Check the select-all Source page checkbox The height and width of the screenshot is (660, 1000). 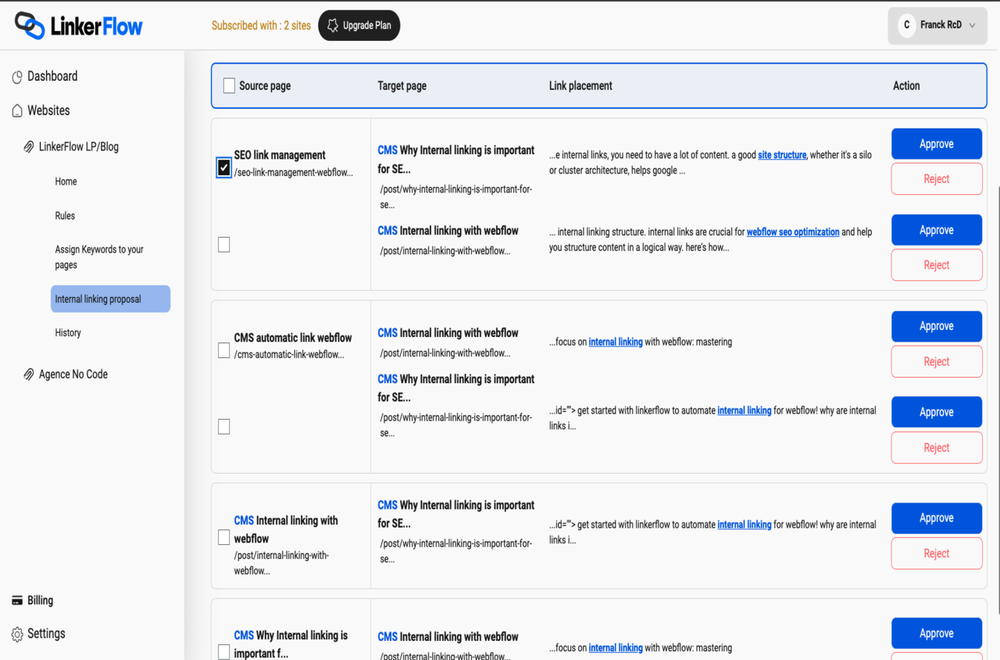pyautogui.click(x=227, y=86)
